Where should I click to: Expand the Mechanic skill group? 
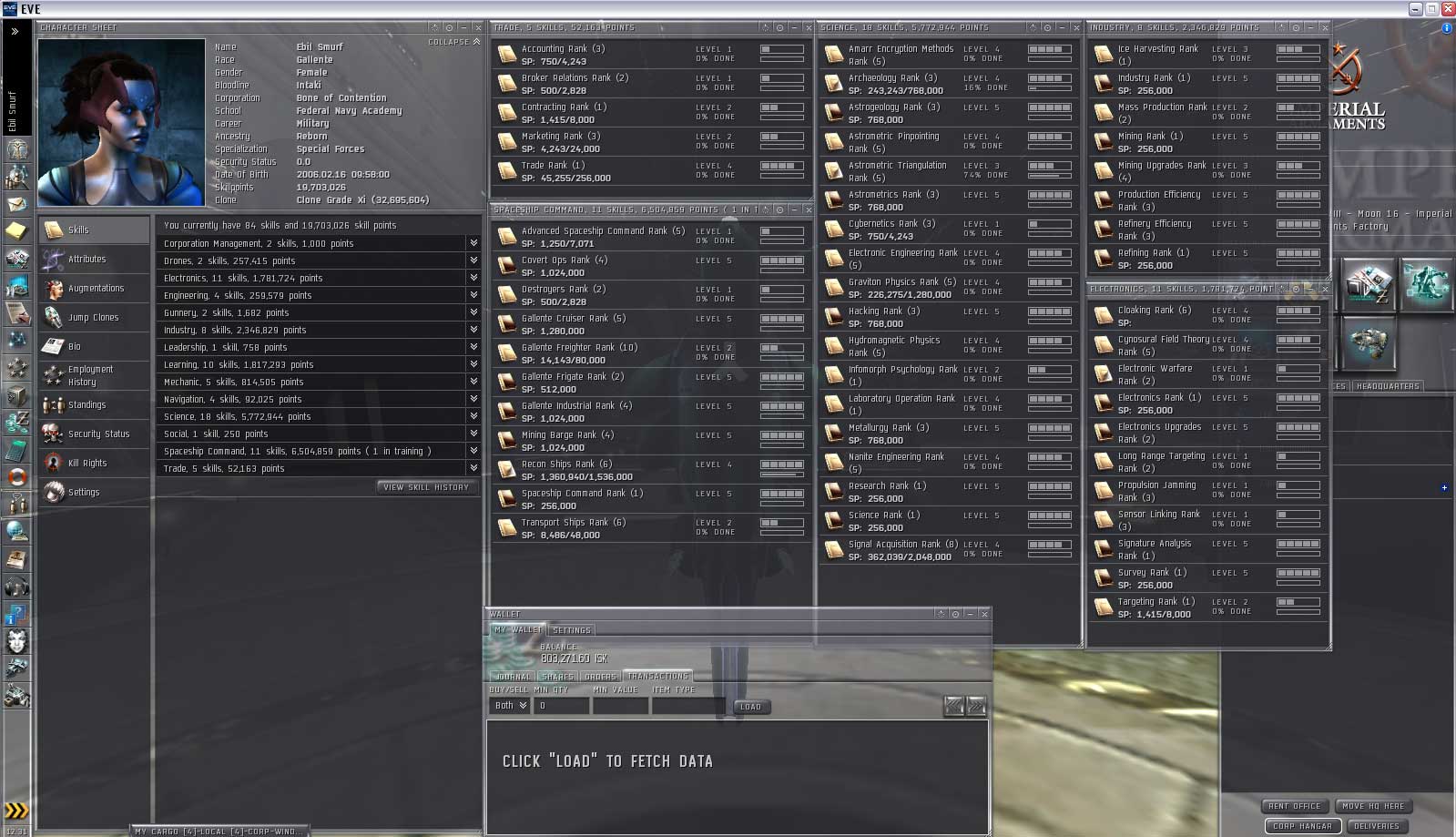473,382
